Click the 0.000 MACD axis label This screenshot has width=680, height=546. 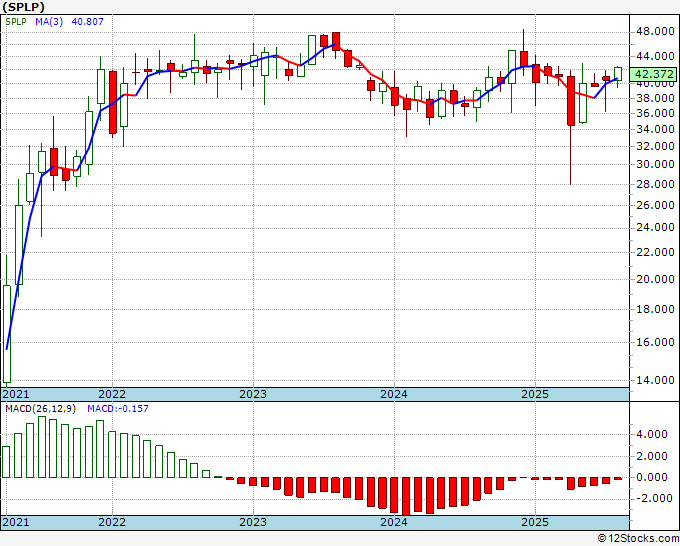click(652, 477)
